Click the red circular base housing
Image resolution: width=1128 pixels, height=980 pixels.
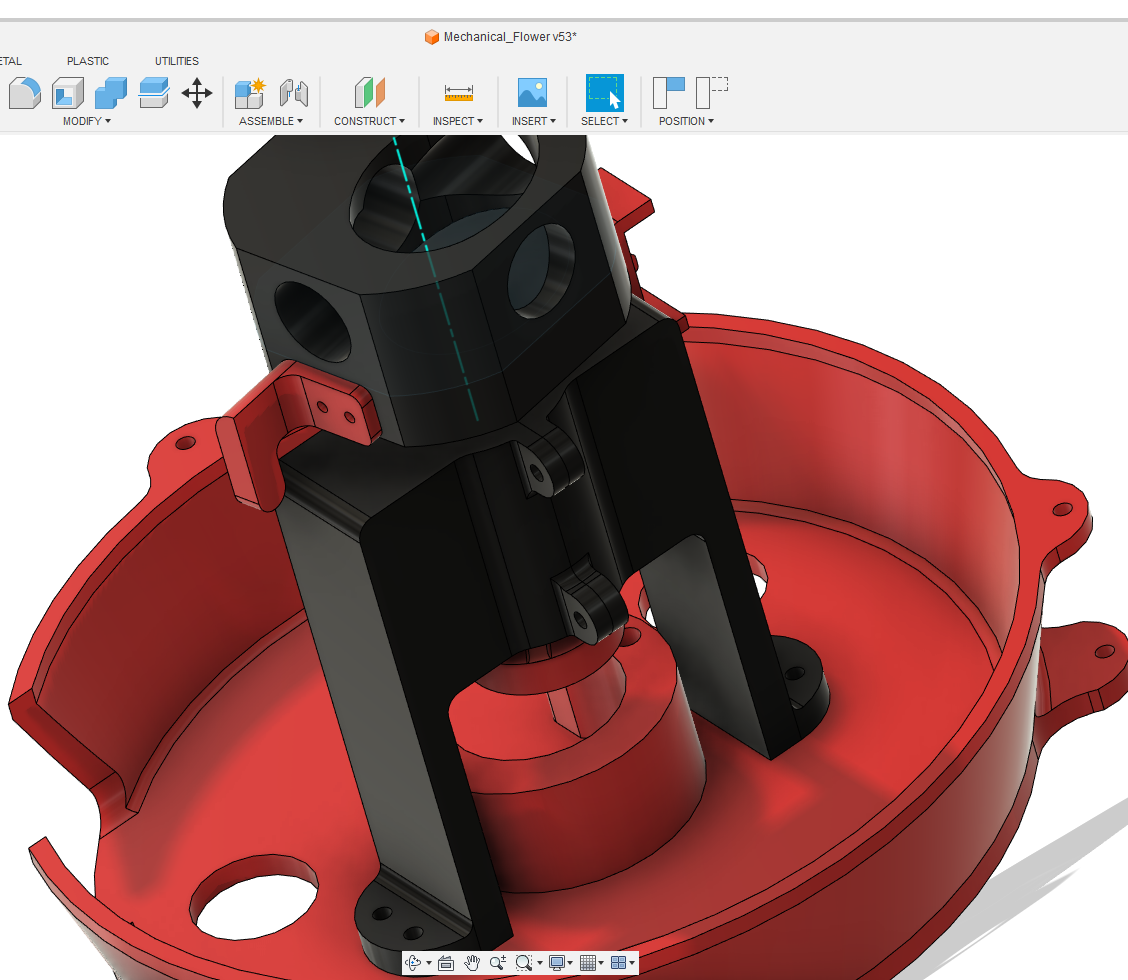[x=863, y=648]
